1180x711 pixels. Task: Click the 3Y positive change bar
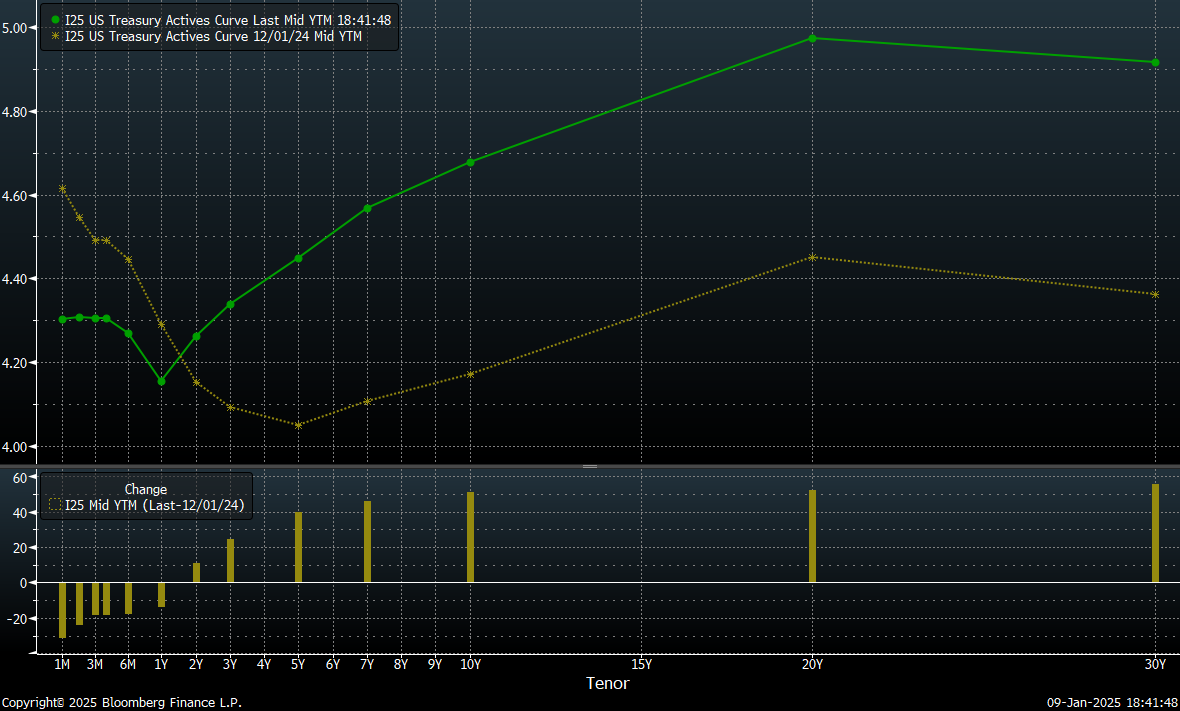[230, 561]
